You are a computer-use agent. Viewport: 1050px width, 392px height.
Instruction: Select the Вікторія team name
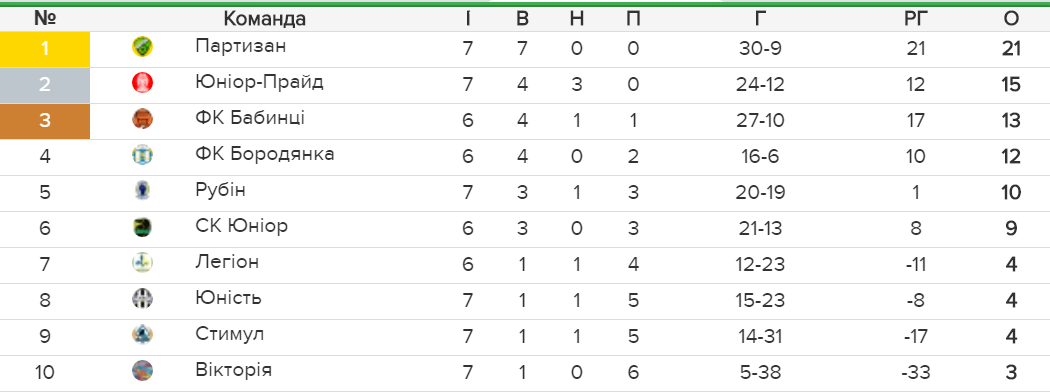[234, 370]
